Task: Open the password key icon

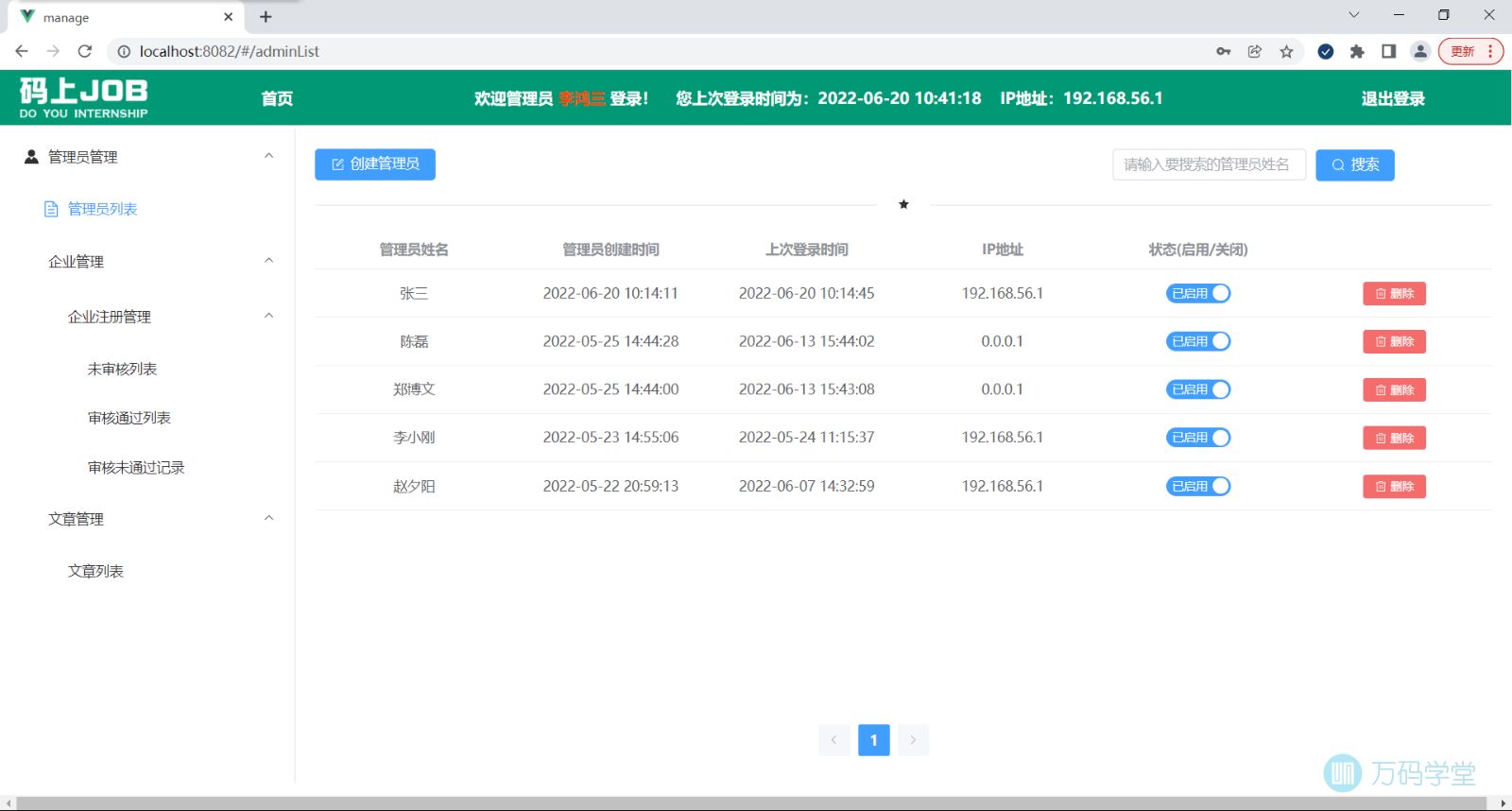Action: tap(1223, 51)
